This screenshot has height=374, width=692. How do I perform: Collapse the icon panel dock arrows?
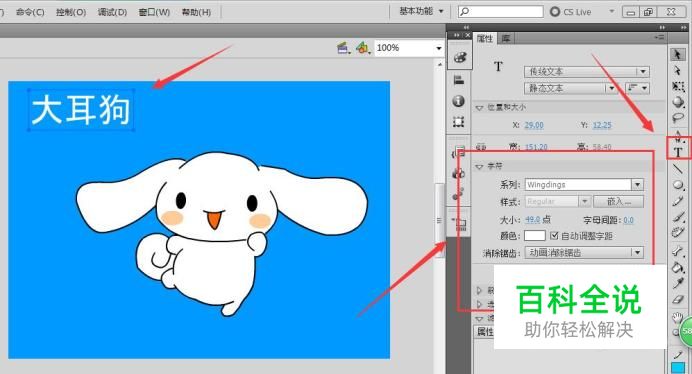456,35
